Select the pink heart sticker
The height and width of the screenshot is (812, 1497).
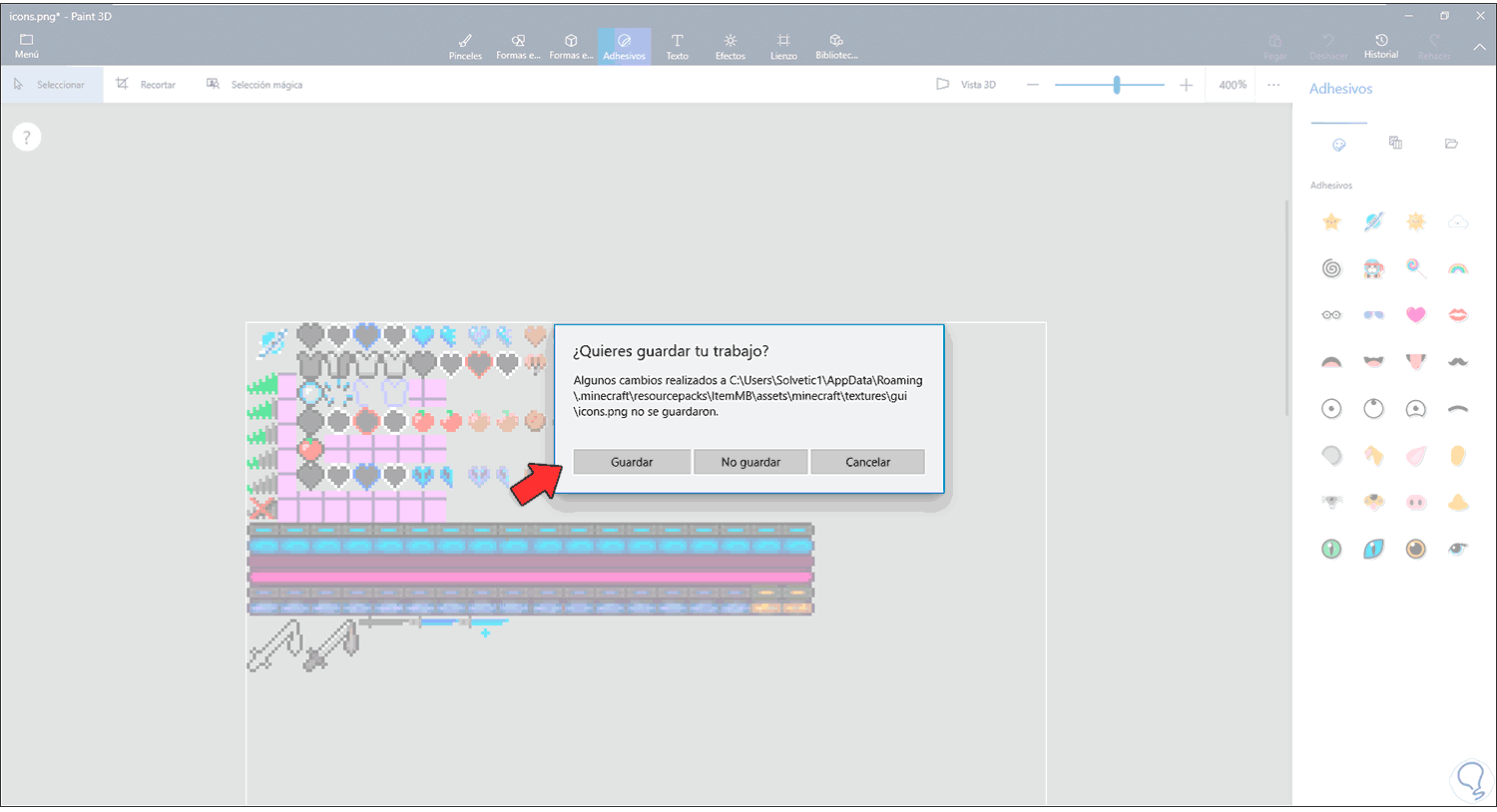pyautogui.click(x=1416, y=315)
